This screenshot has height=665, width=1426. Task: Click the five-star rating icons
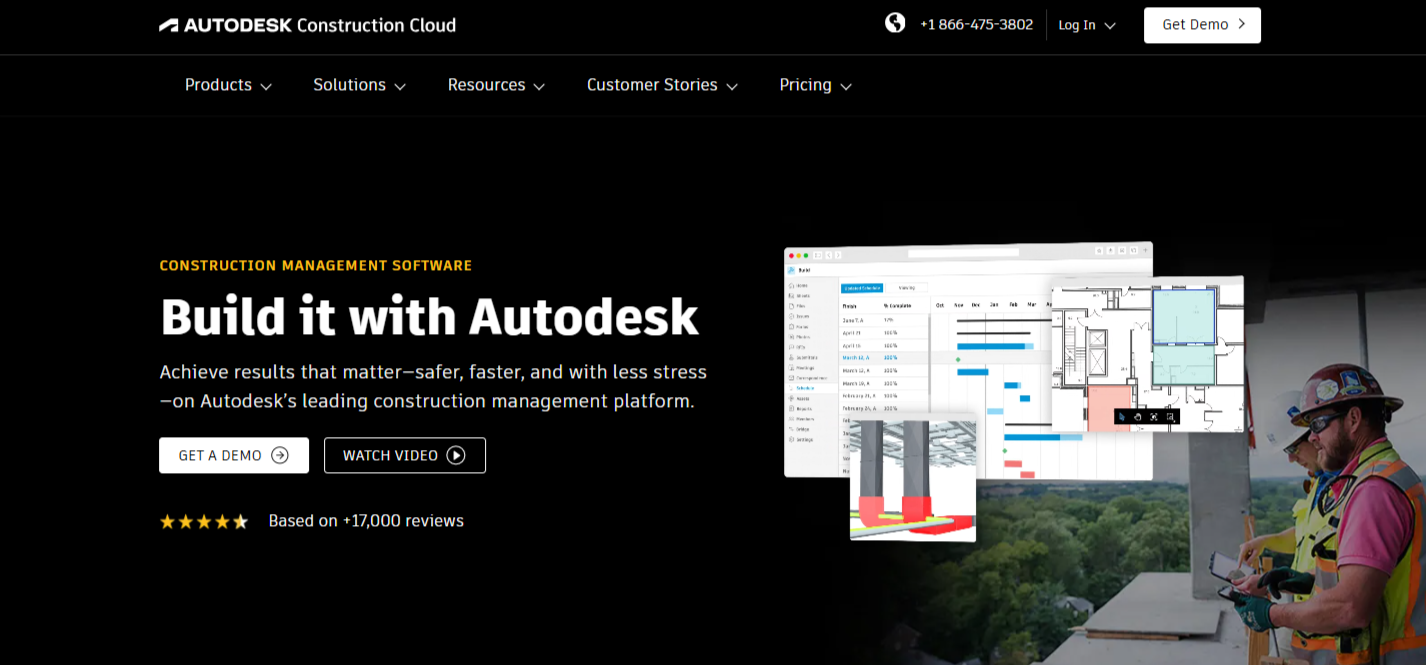[204, 521]
